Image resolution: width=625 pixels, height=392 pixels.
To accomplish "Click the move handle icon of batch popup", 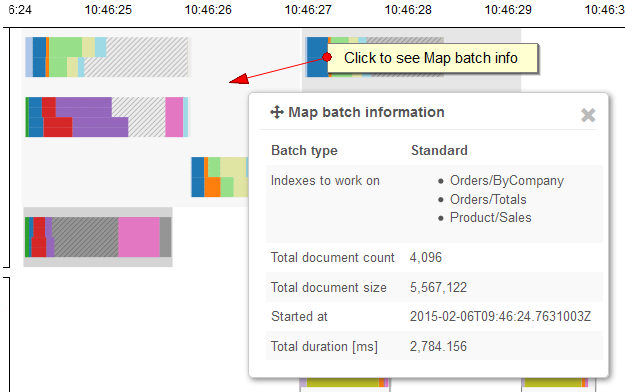I will pos(277,112).
